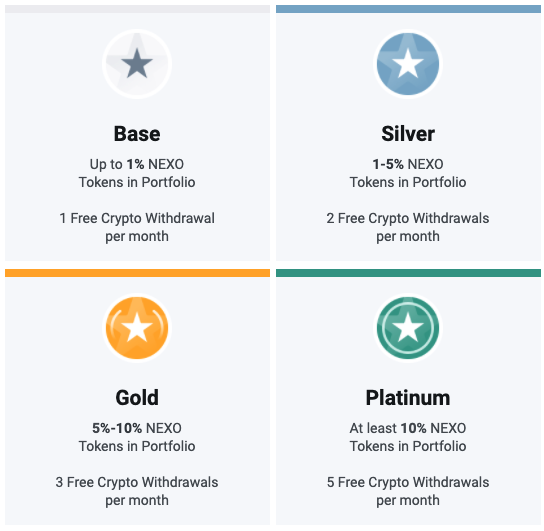
Task: Click 'At least 10% NEXO' text
Action: pyautogui.click(x=408, y=428)
